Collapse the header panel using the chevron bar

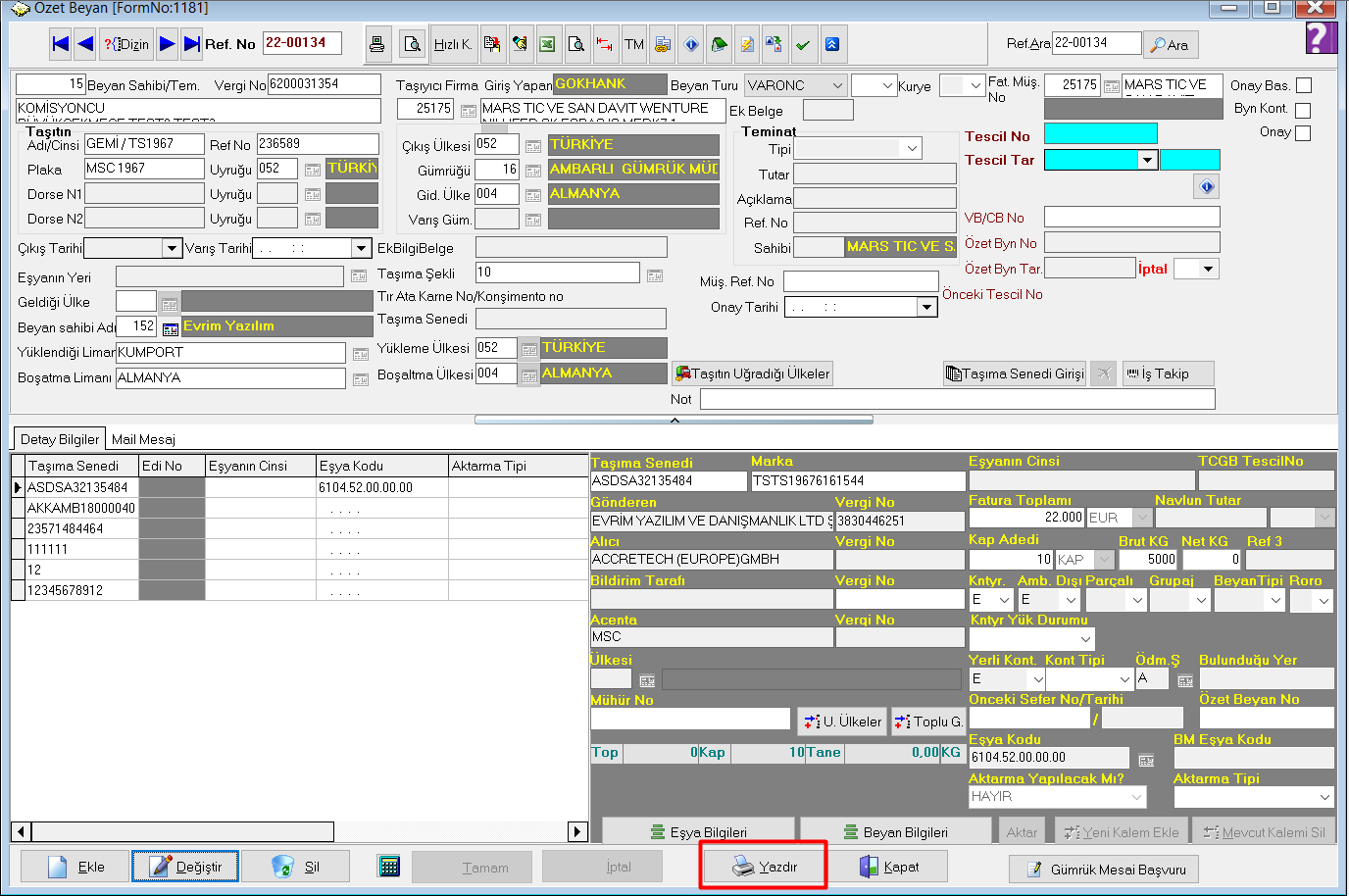click(674, 420)
